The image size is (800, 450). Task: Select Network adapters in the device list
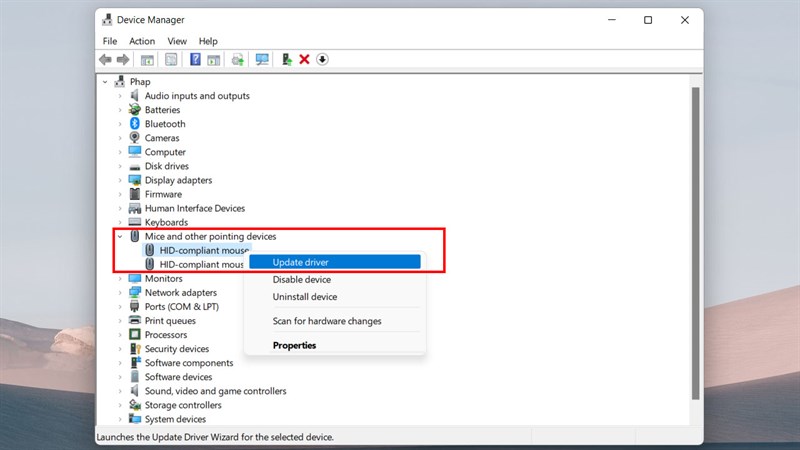click(180, 293)
